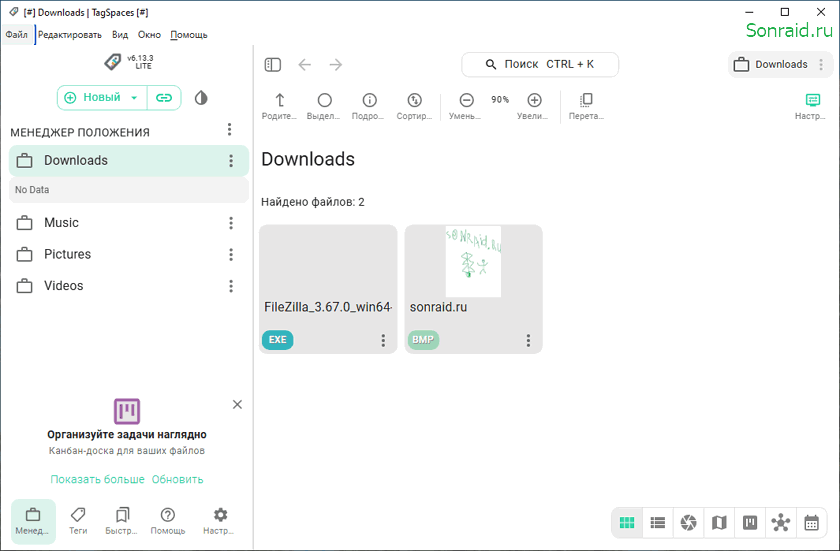Click the Показать больше link

click(x=98, y=479)
